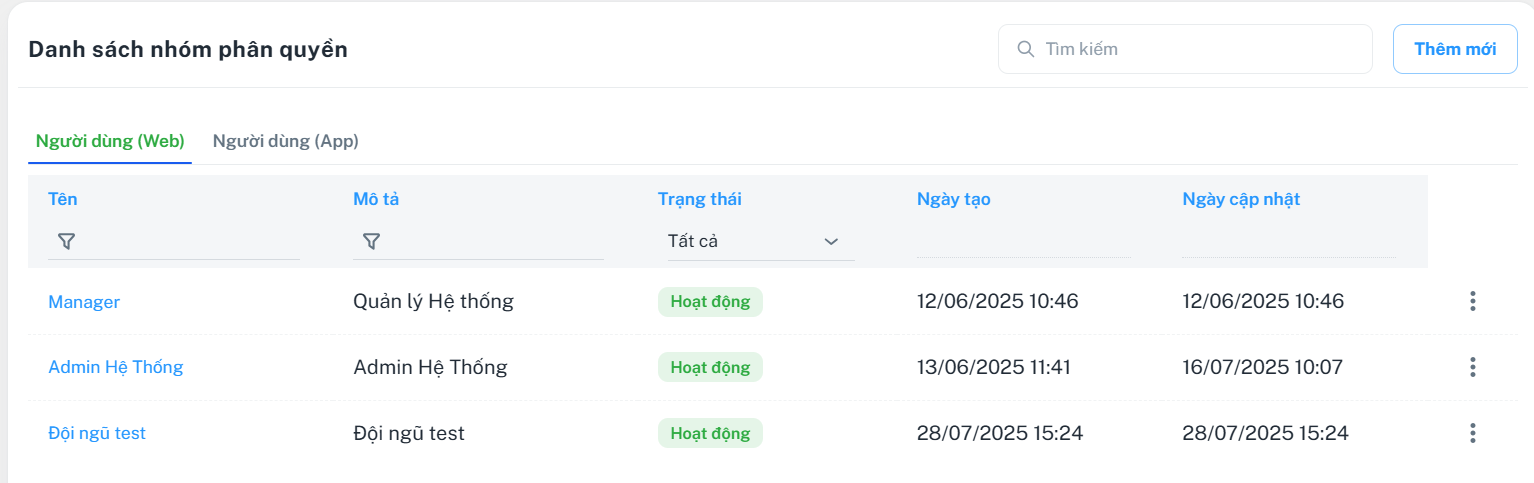
Task: Click filter icon under Mô tả column
Action: [371, 241]
